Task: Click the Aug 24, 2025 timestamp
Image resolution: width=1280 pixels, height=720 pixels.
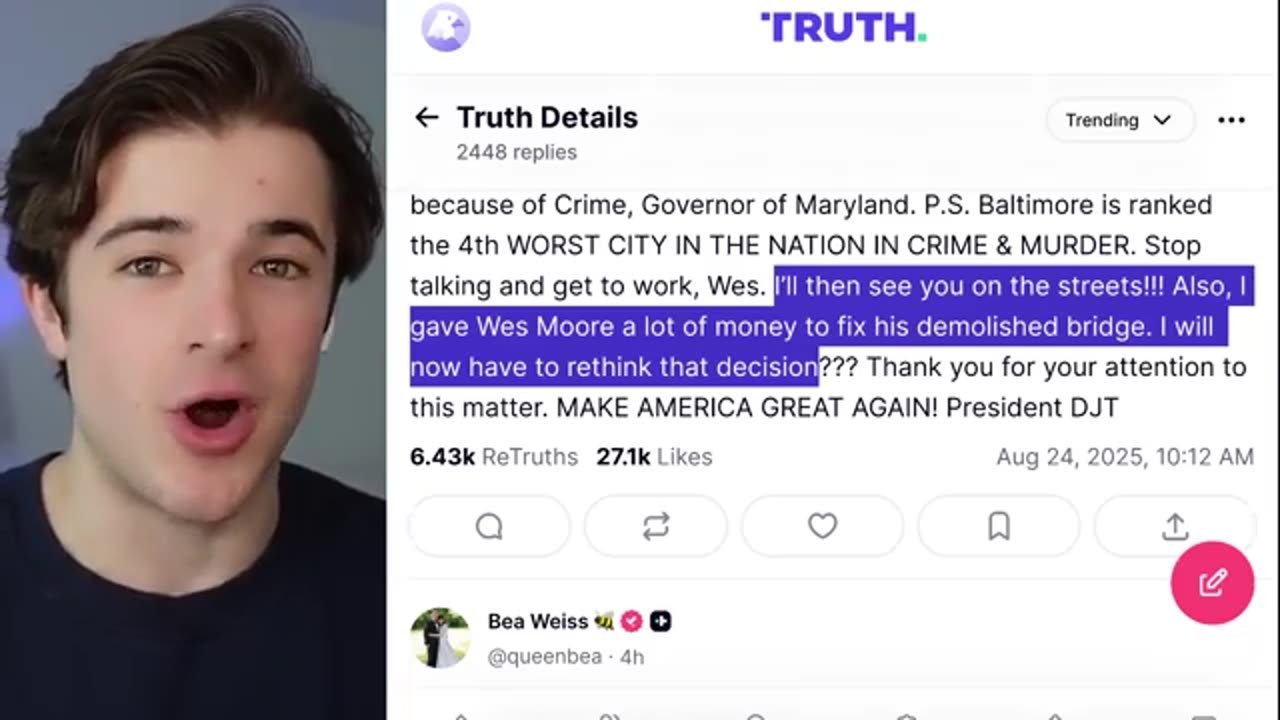Action: pyautogui.click(x=1125, y=457)
